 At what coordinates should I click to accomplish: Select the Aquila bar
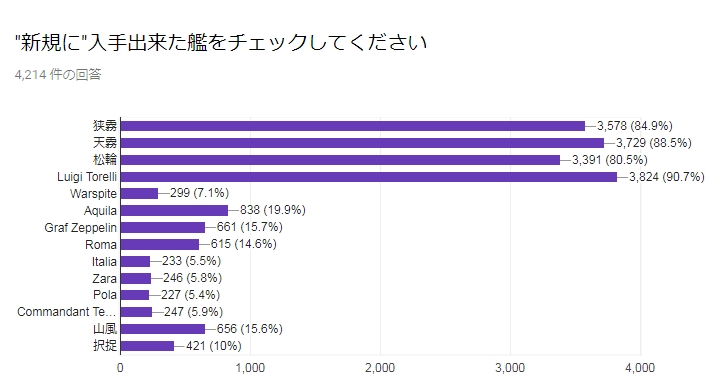[x=175, y=211]
